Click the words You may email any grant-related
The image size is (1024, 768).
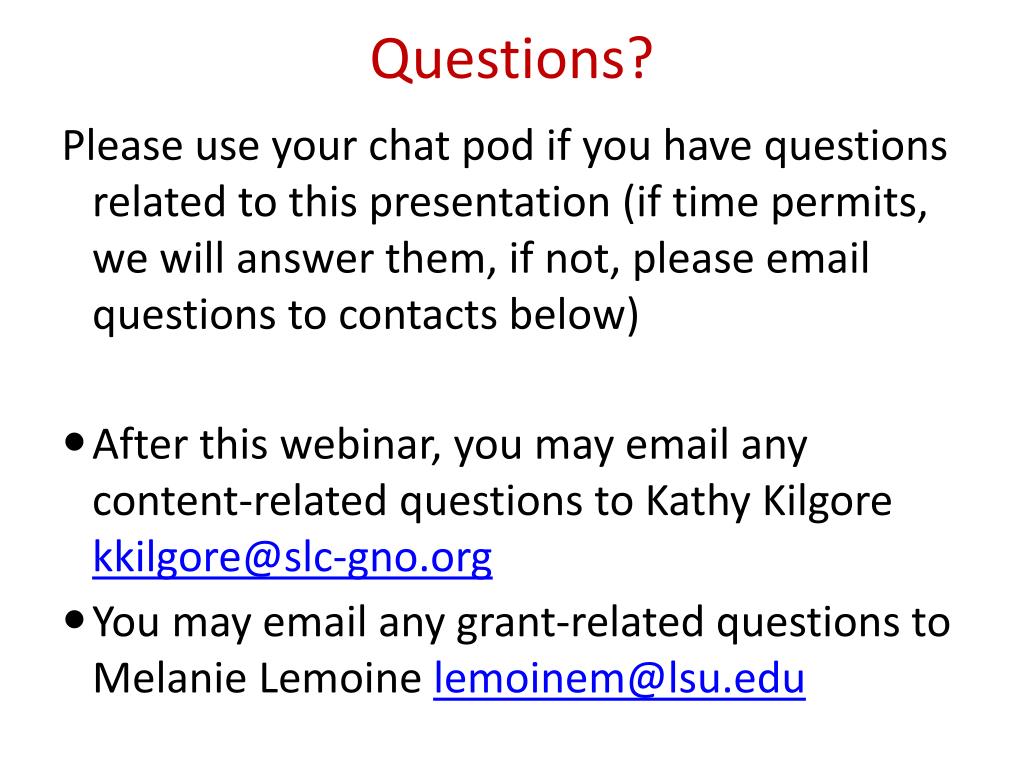point(398,622)
